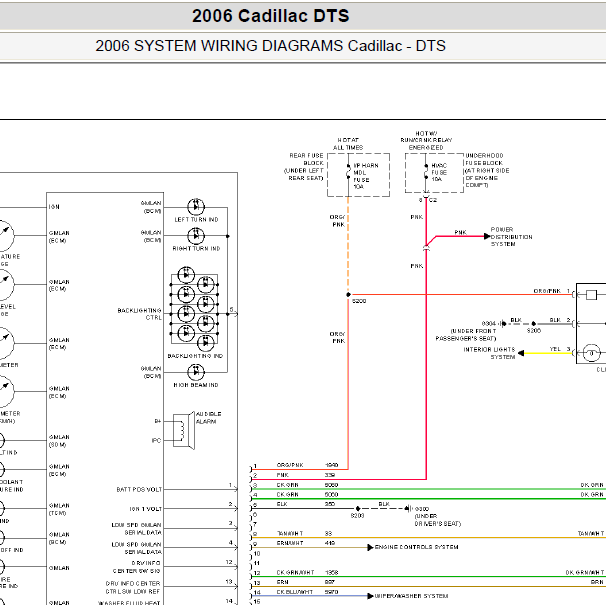Screen dimensions: 606x605
Task: Click the 'YEL' wire label near the Interior Lights arrow
Action: [x=555, y=349]
